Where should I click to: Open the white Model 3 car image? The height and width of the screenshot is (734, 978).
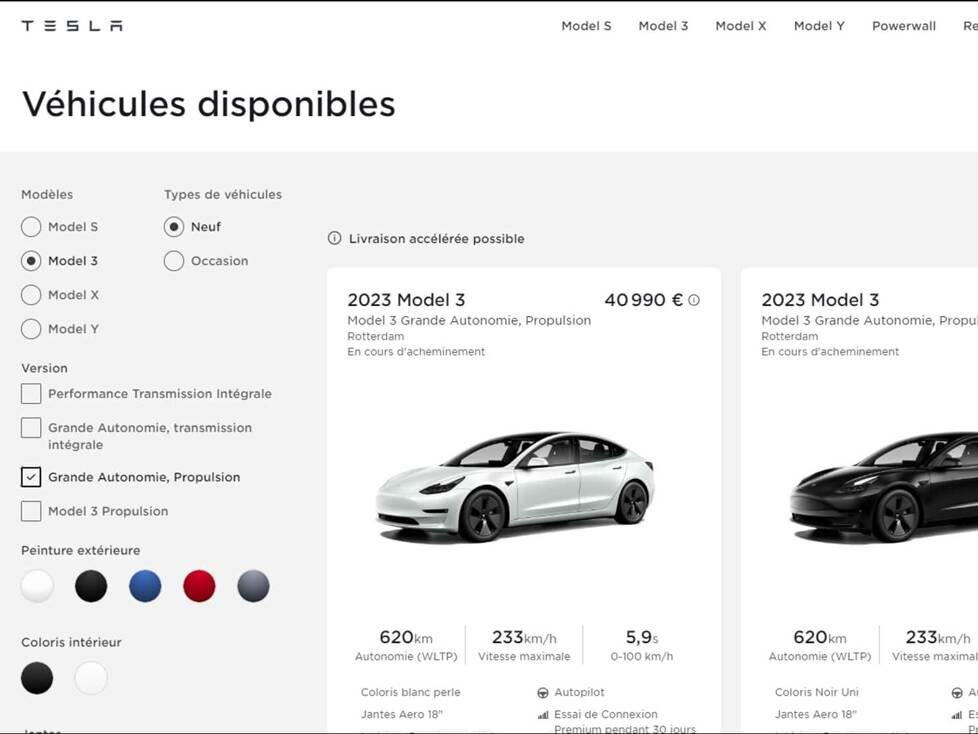[515, 486]
